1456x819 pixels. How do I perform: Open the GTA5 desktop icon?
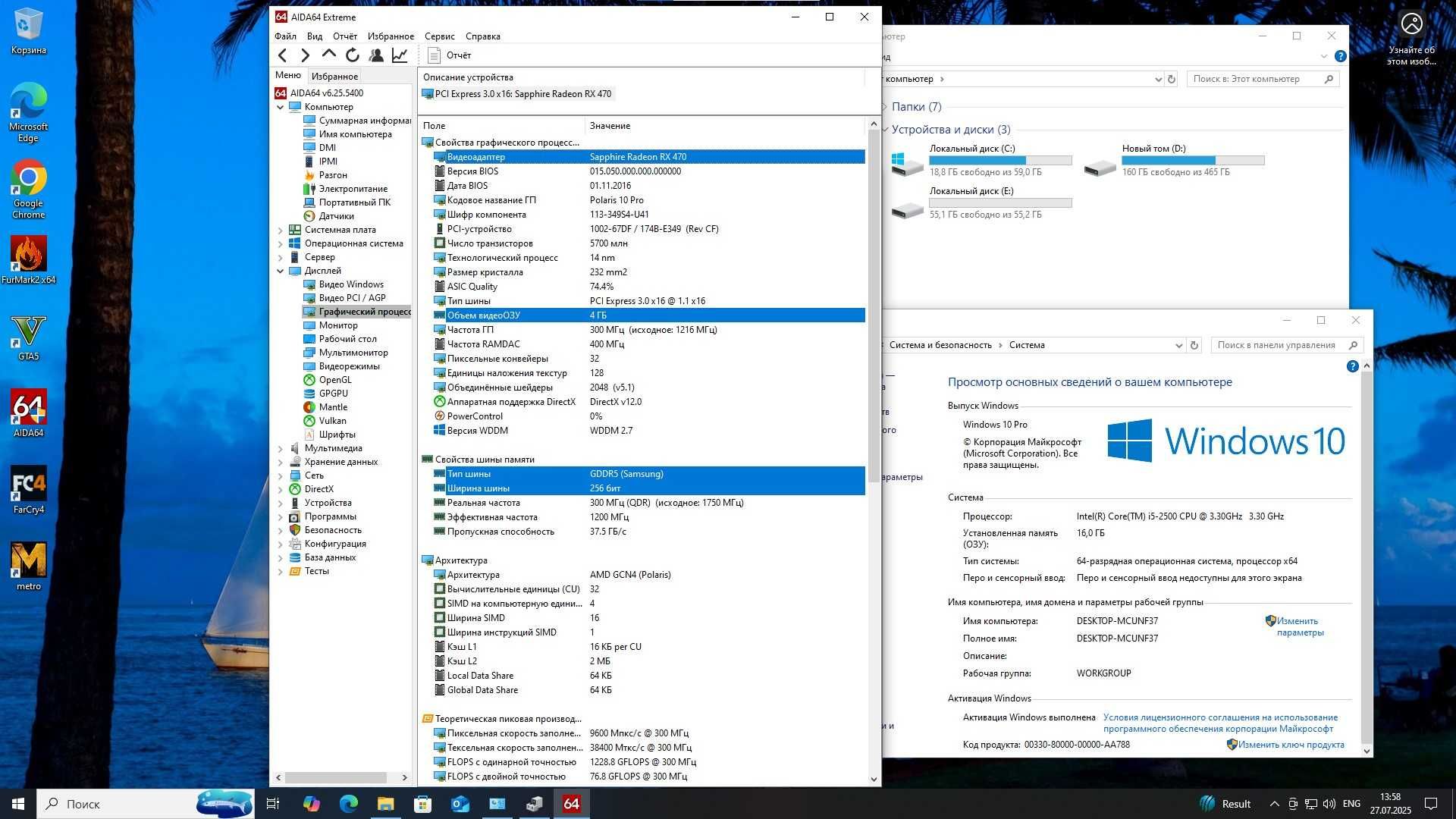29,337
